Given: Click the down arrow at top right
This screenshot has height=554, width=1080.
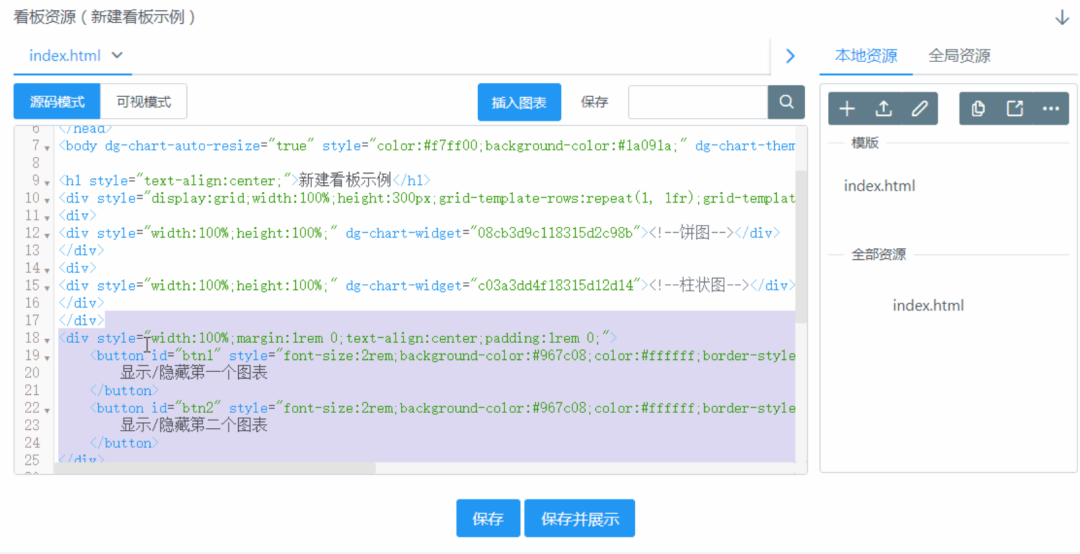Looking at the screenshot, I should (x=1062, y=18).
